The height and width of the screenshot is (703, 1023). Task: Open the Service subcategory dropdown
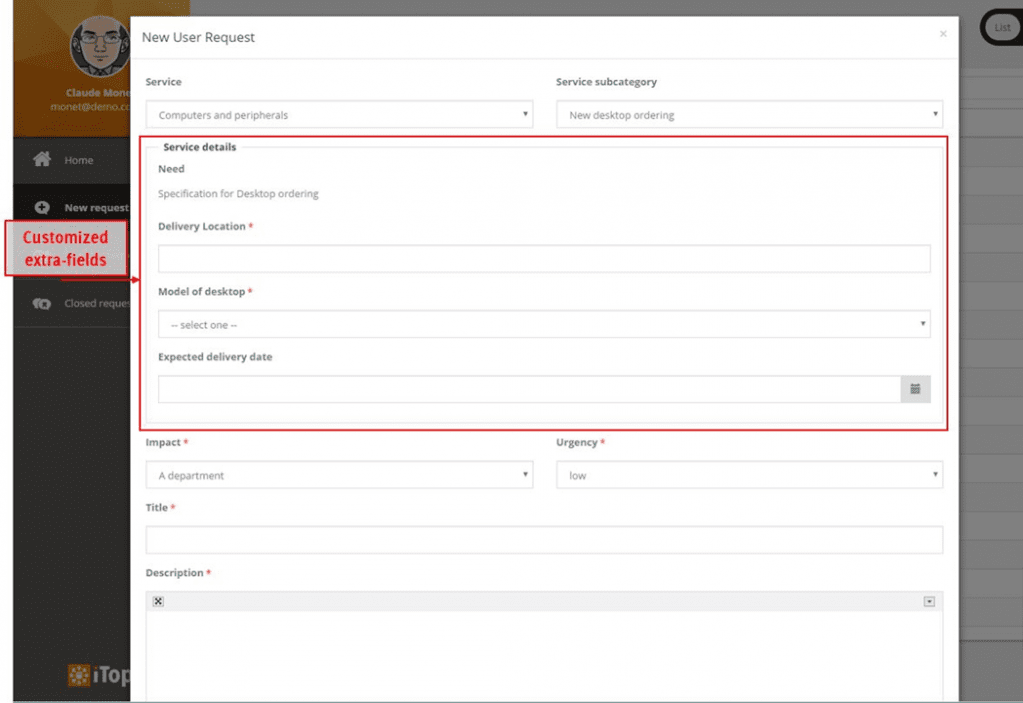(748, 114)
